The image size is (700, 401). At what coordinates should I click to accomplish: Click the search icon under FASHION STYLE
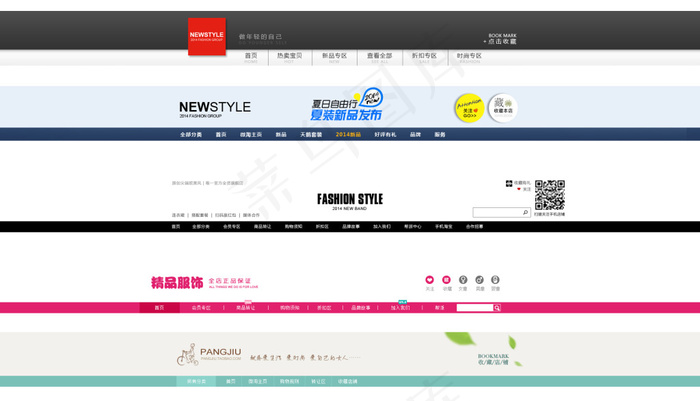[525, 213]
